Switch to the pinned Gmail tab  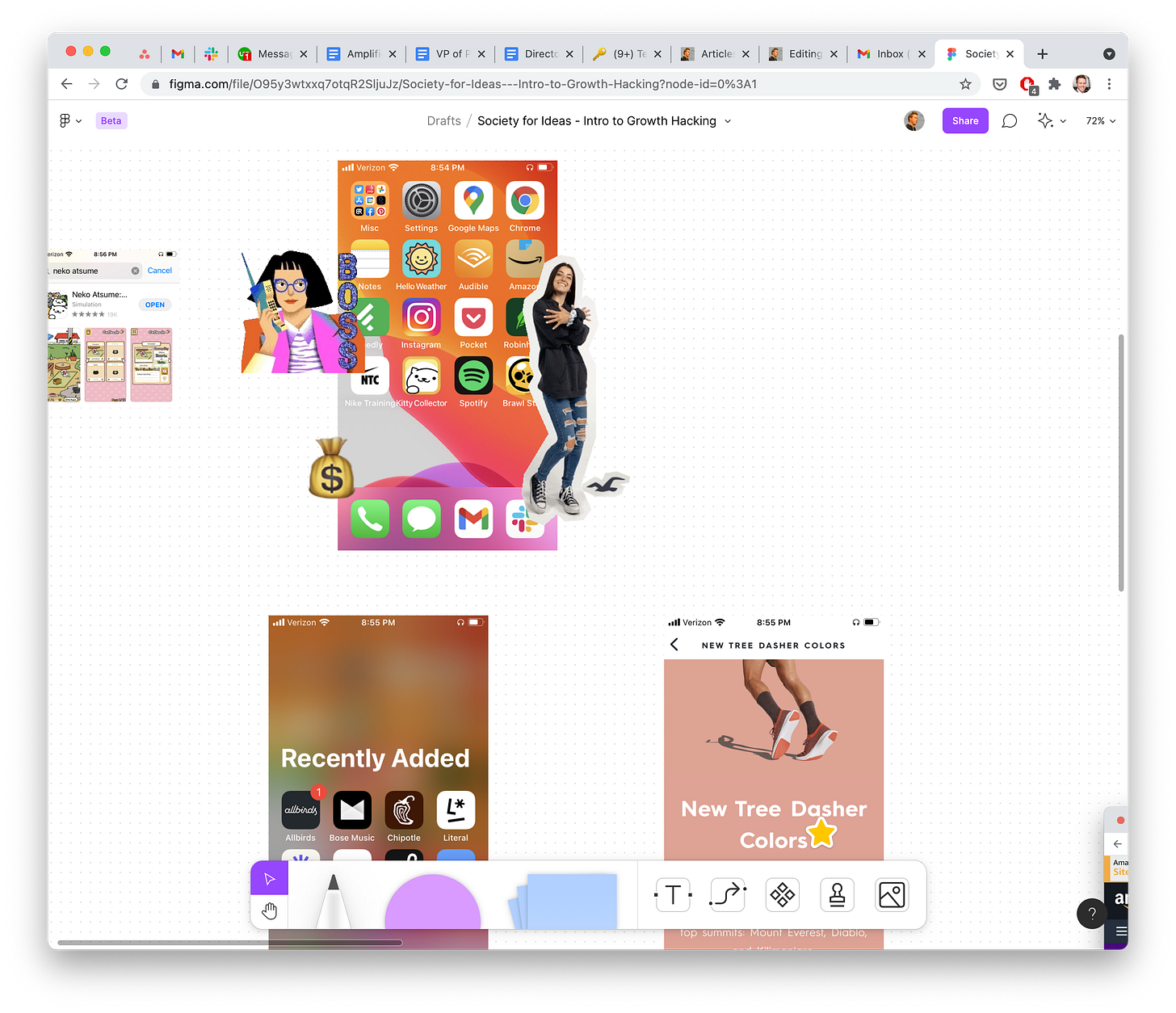tap(178, 54)
